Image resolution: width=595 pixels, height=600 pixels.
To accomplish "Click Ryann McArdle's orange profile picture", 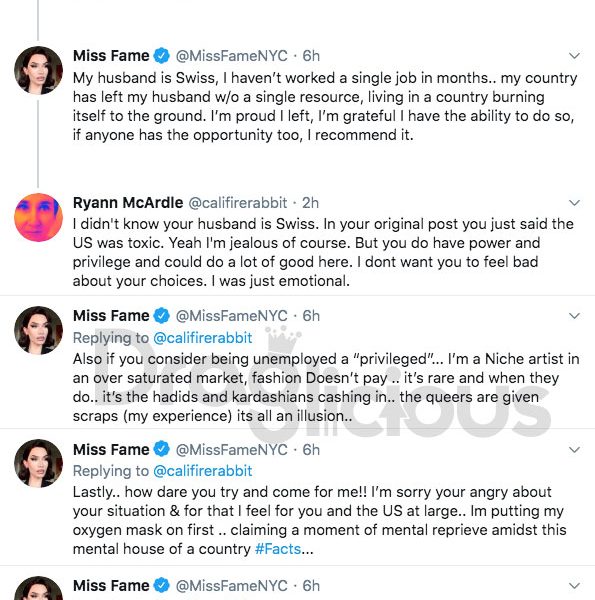I will point(38,217).
